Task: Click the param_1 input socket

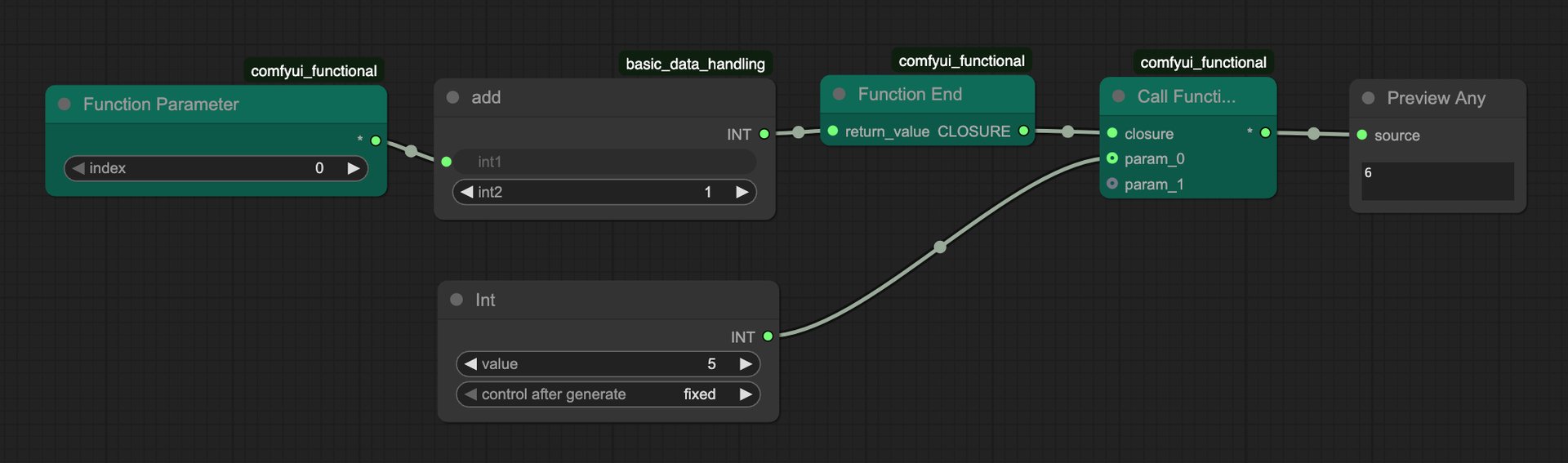Action: [1112, 184]
